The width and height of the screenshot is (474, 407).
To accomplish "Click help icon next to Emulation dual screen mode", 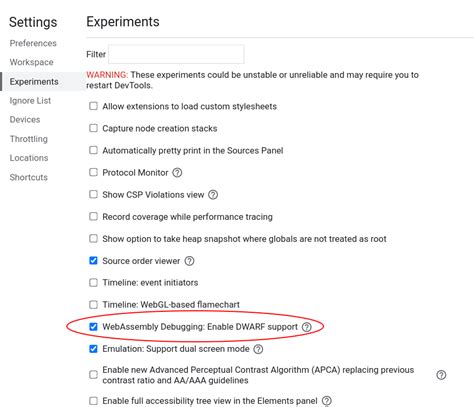I will tap(258, 349).
